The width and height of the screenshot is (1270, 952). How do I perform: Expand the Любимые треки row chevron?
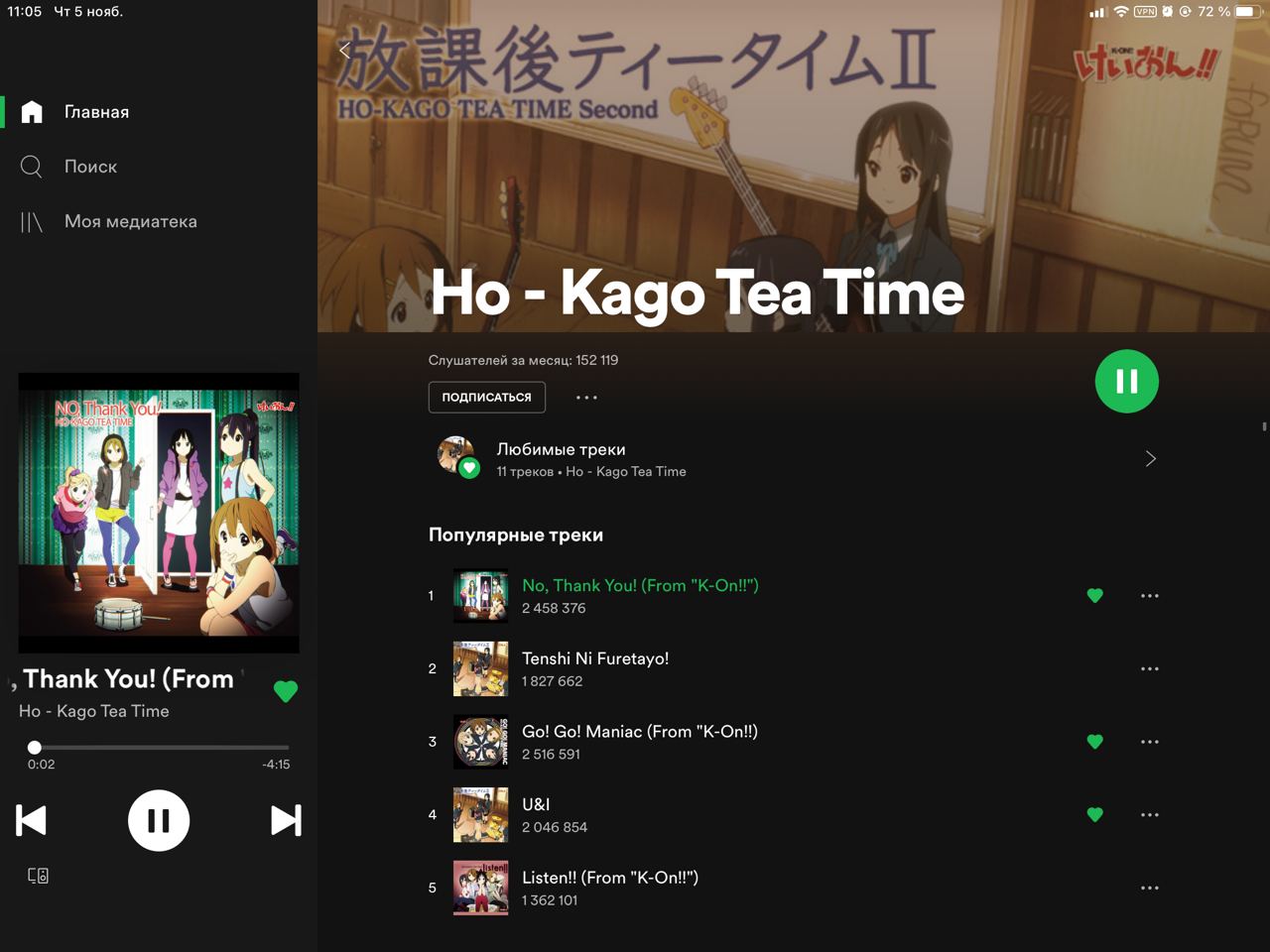(x=1151, y=458)
